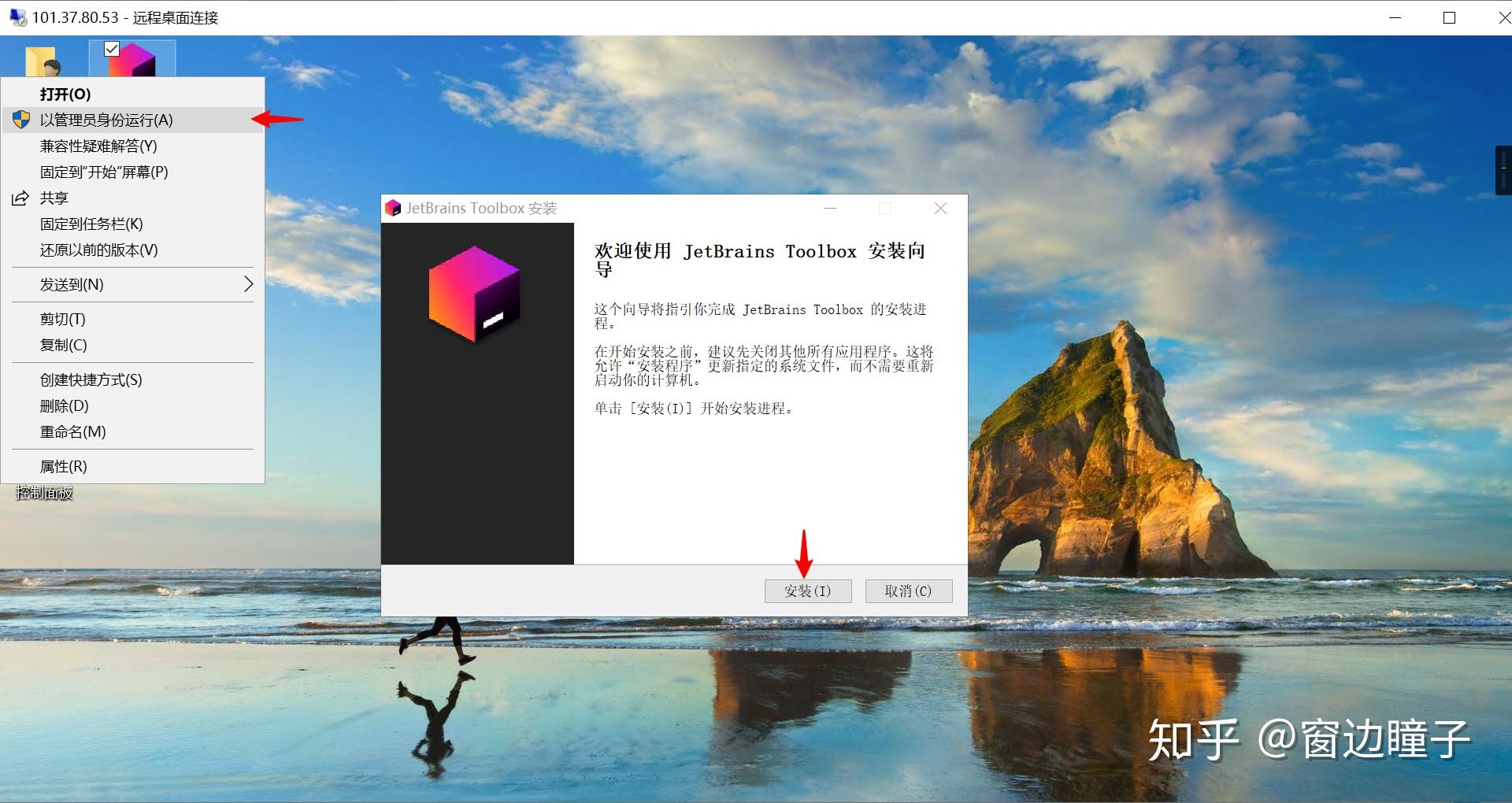This screenshot has height=803, width=1512.
Task: Click the share icon beside 共享
Action: pyautogui.click(x=20, y=198)
